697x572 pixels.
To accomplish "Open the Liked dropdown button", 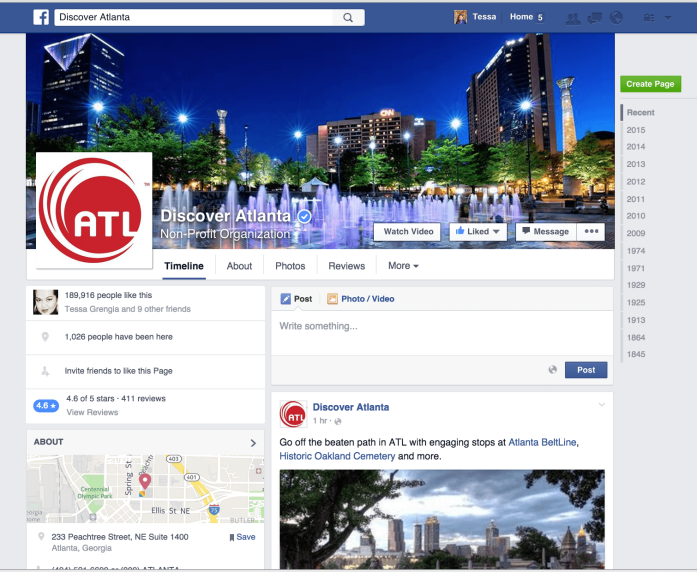I will (478, 232).
